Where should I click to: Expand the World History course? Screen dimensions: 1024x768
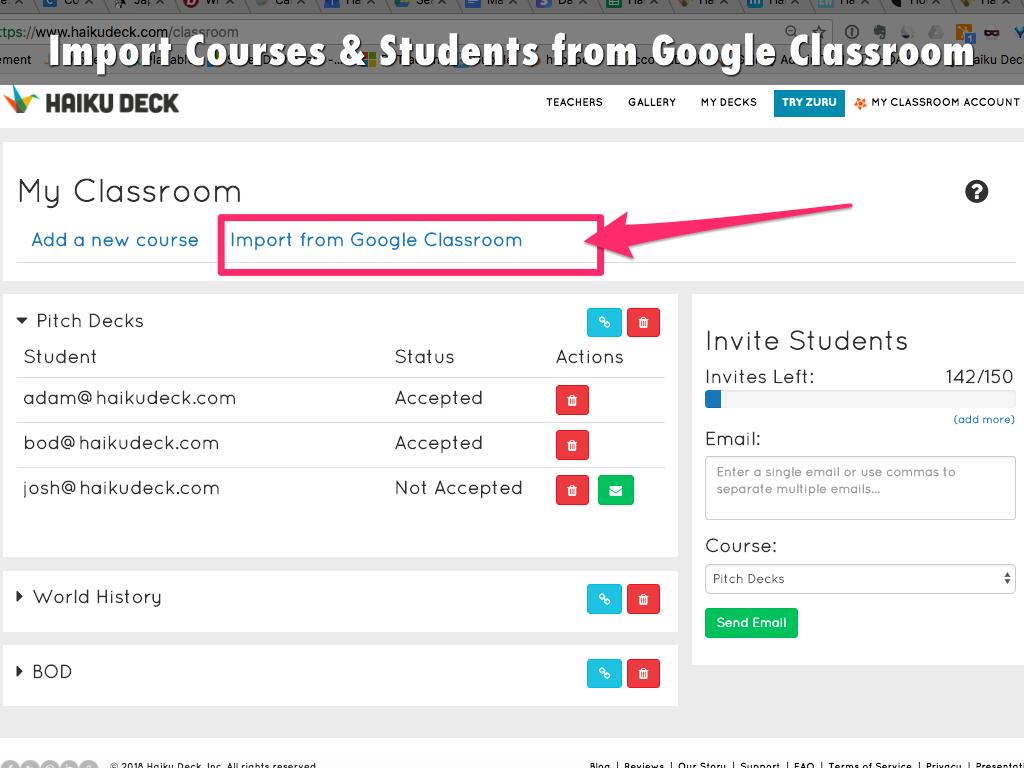tap(20, 597)
